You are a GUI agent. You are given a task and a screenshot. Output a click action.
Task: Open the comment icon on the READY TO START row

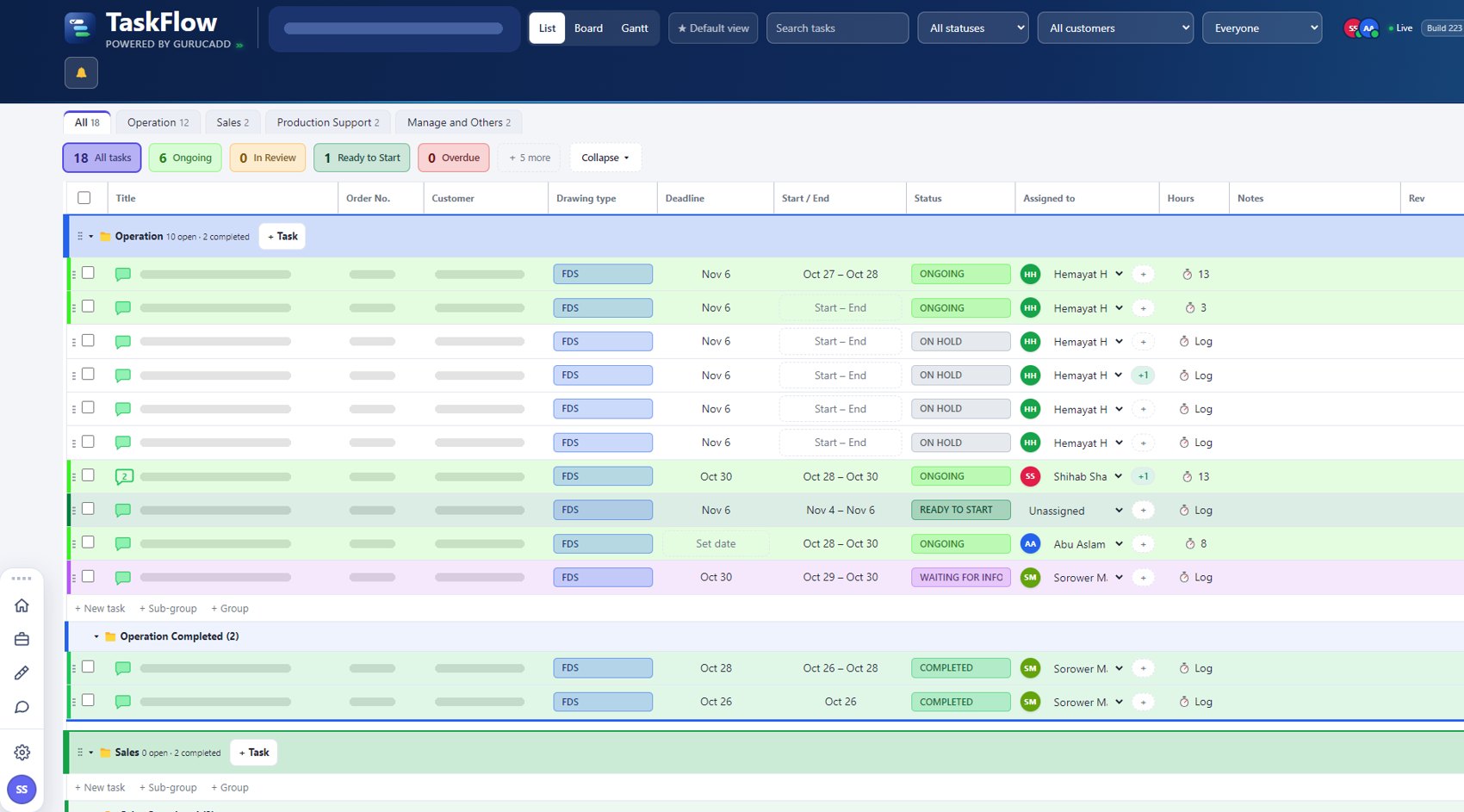123,510
